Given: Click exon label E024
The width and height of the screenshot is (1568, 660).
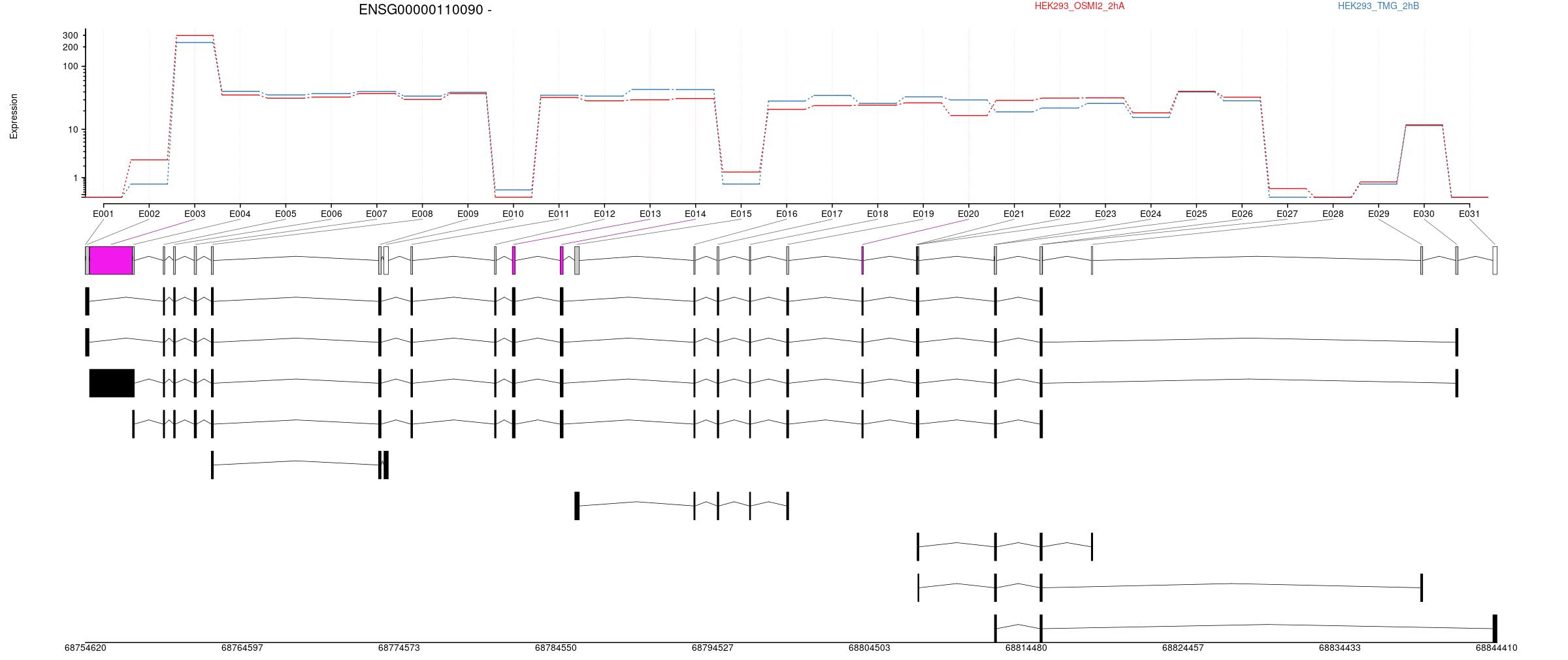Looking at the screenshot, I should pos(1151,214).
